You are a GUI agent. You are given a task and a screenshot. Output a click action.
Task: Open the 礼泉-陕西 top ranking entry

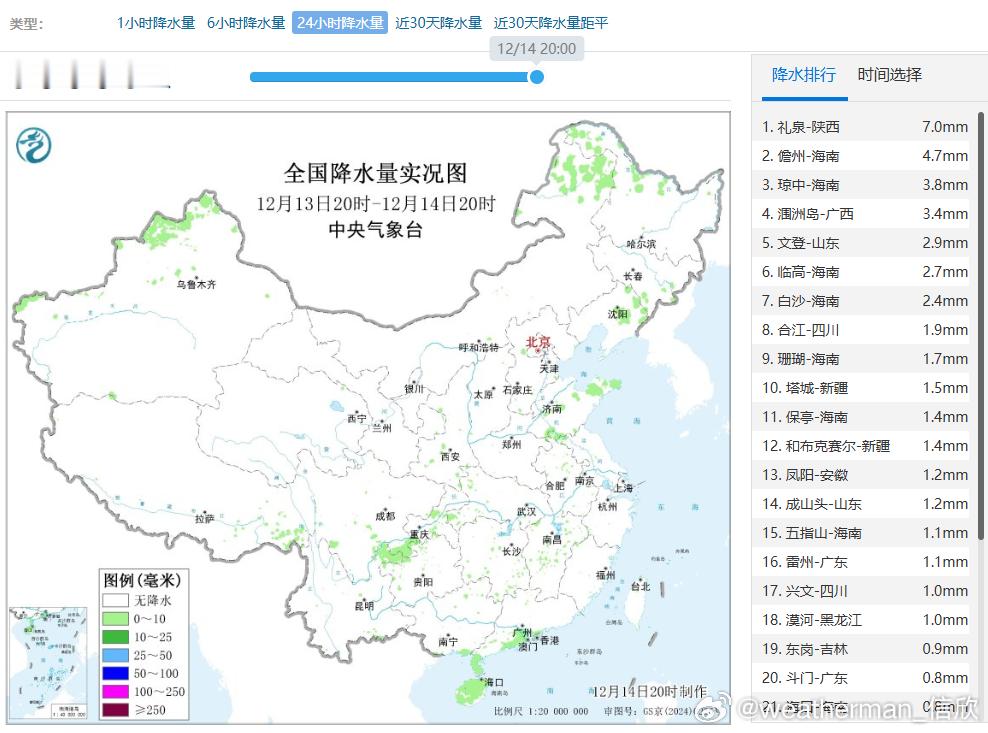pyautogui.click(x=862, y=126)
